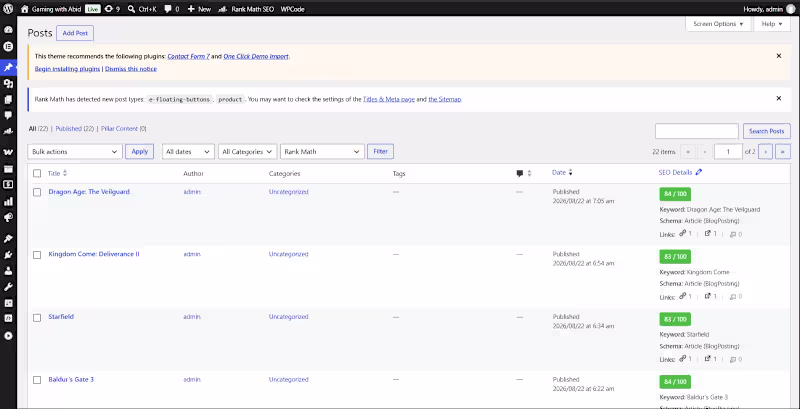Click the SEO Details pencil edit icon
Image resolution: width=800 pixels, height=409 pixels.
coord(698,172)
